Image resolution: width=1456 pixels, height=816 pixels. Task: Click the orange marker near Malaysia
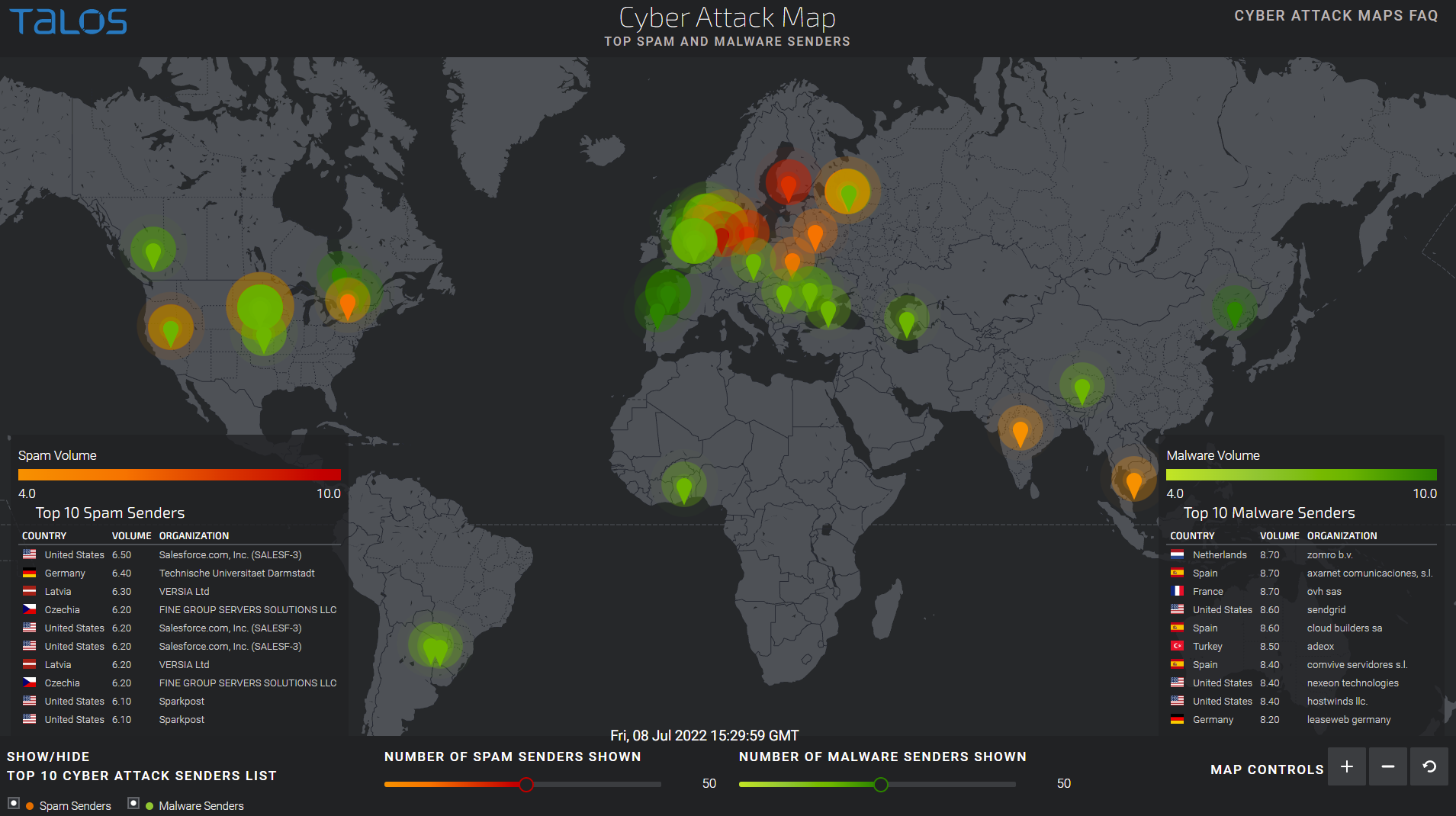(1133, 483)
